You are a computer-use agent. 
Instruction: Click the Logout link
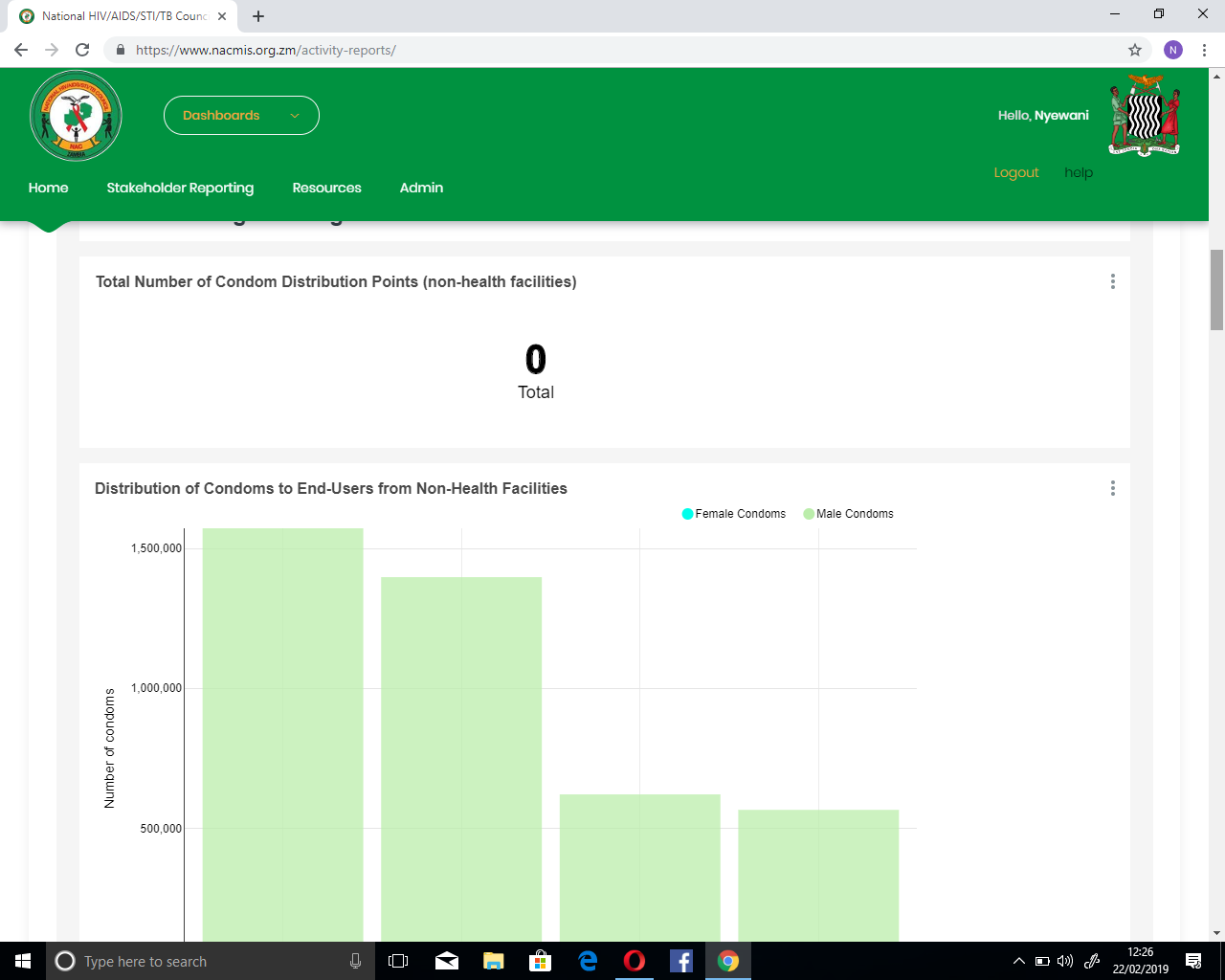pyautogui.click(x=1016, y=172)
